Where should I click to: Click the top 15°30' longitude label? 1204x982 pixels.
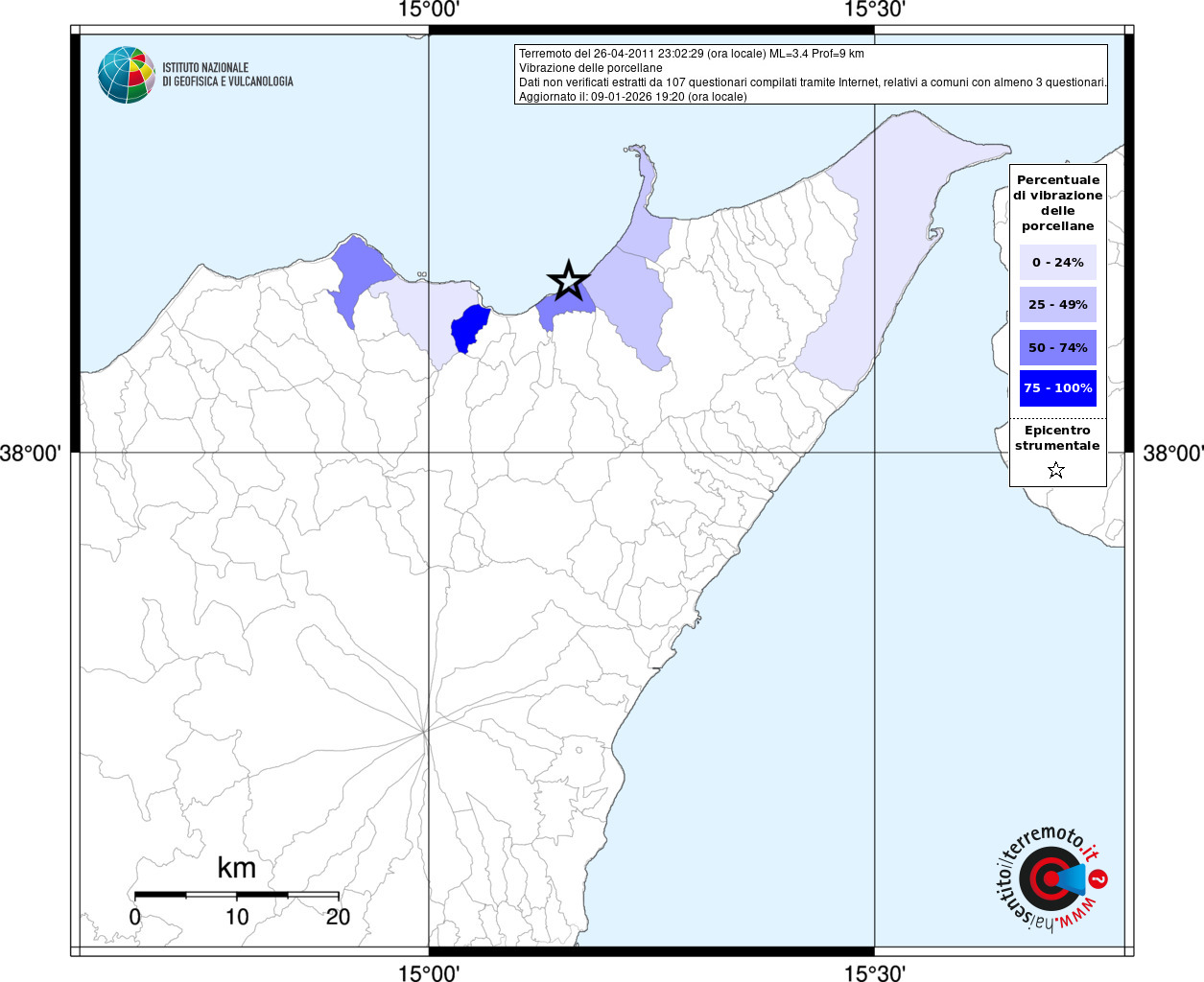875,10
